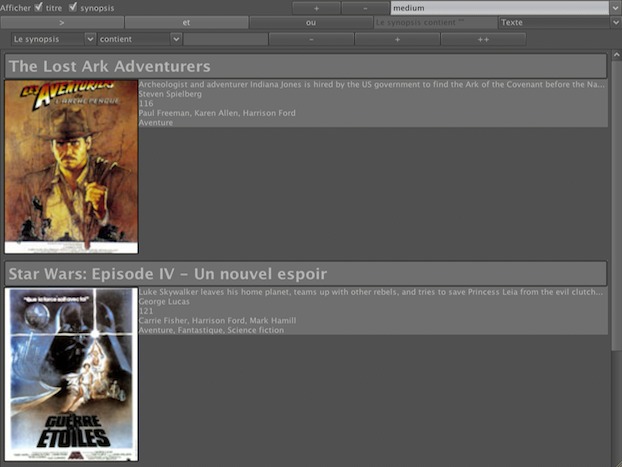This screenshot has height=467, width=622.
Task: Click the Archeologist synopsis line
Action: pyautogui.click(x=372, y=84)
